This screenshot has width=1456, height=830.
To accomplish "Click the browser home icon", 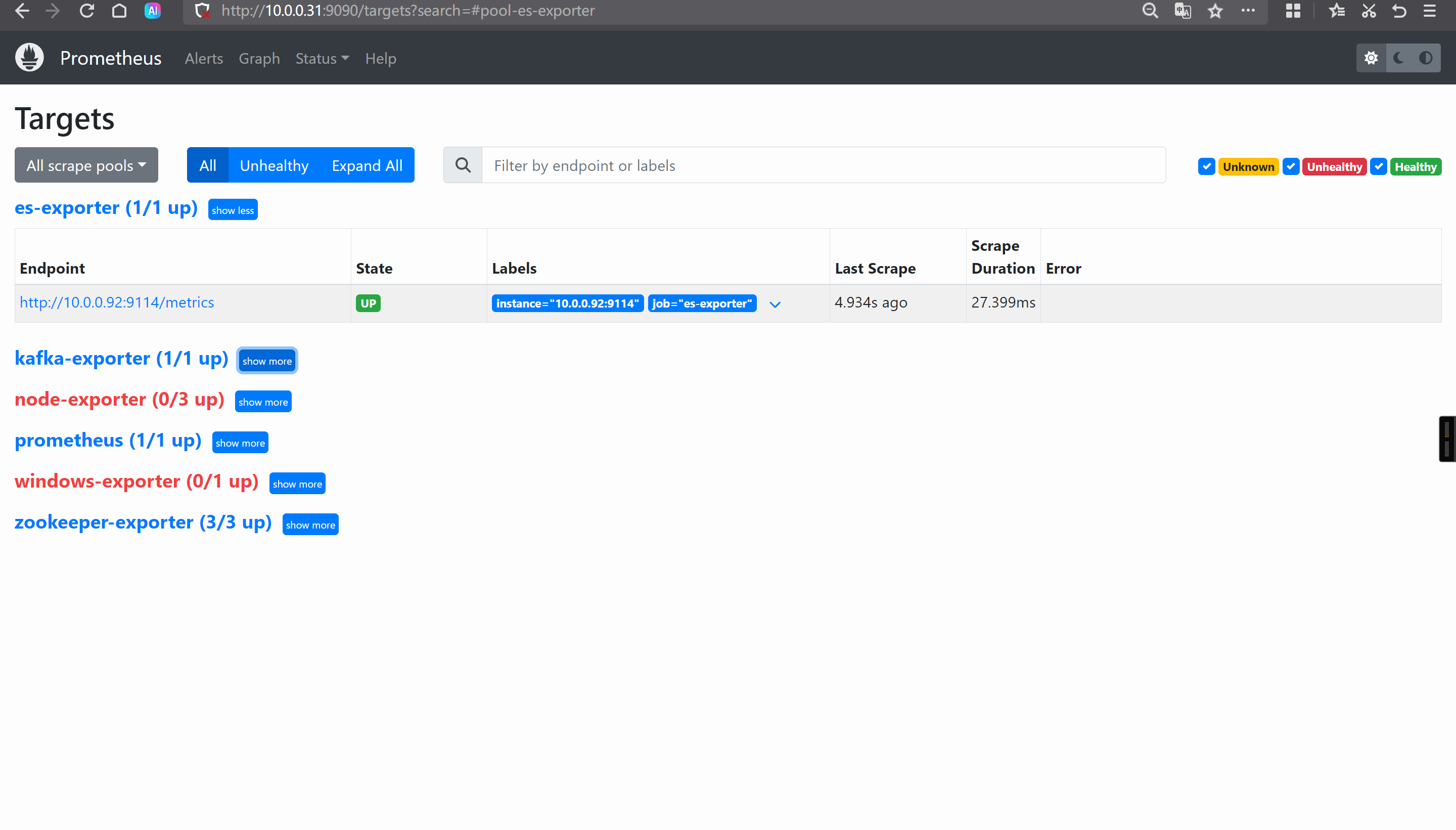I will [119, 11].
